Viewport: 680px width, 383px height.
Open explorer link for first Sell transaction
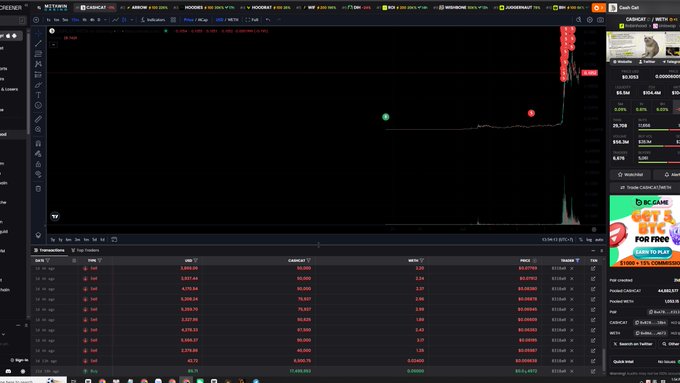tap(593, 268)
